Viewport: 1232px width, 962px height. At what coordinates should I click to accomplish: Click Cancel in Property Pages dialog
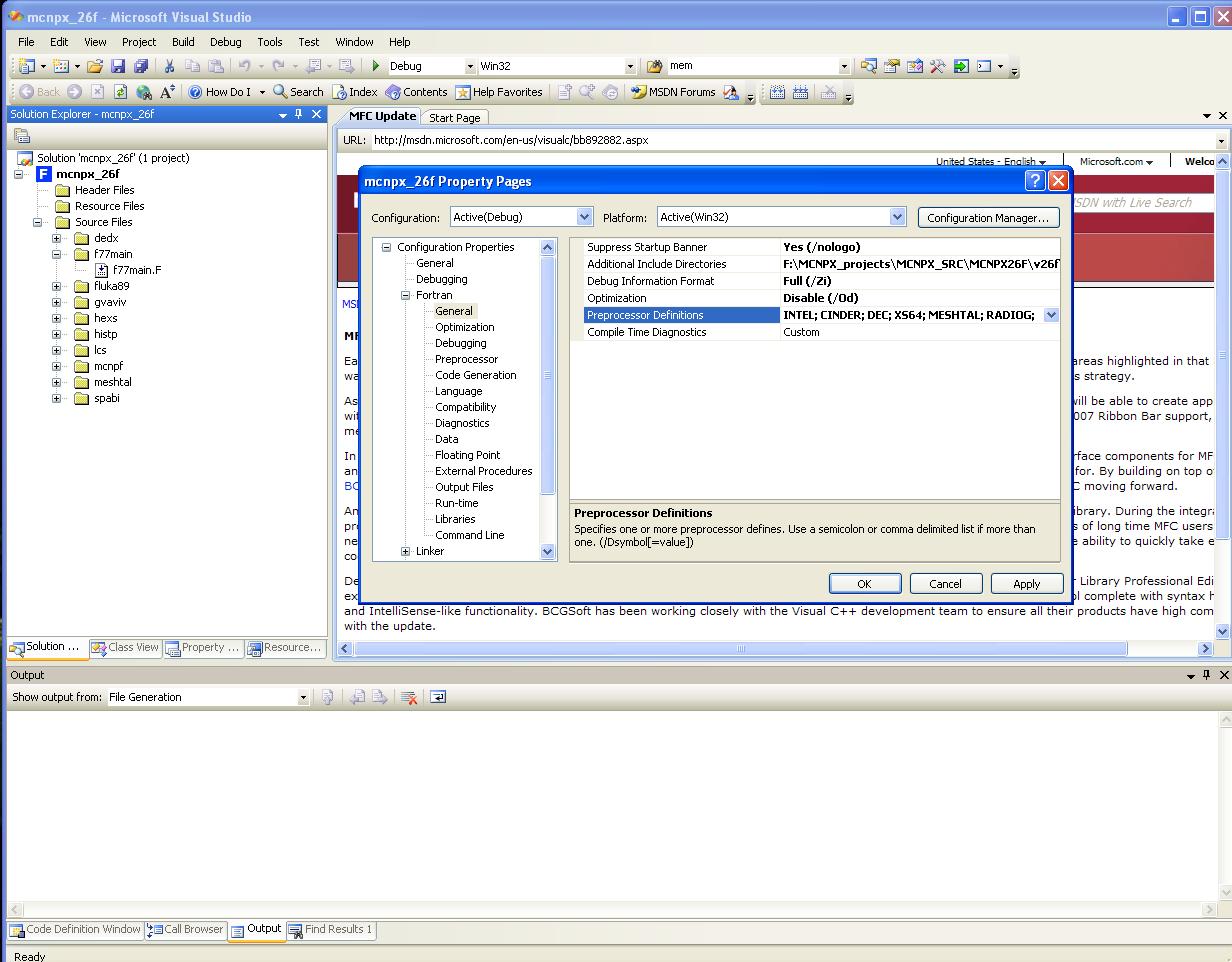pos(945,584)
